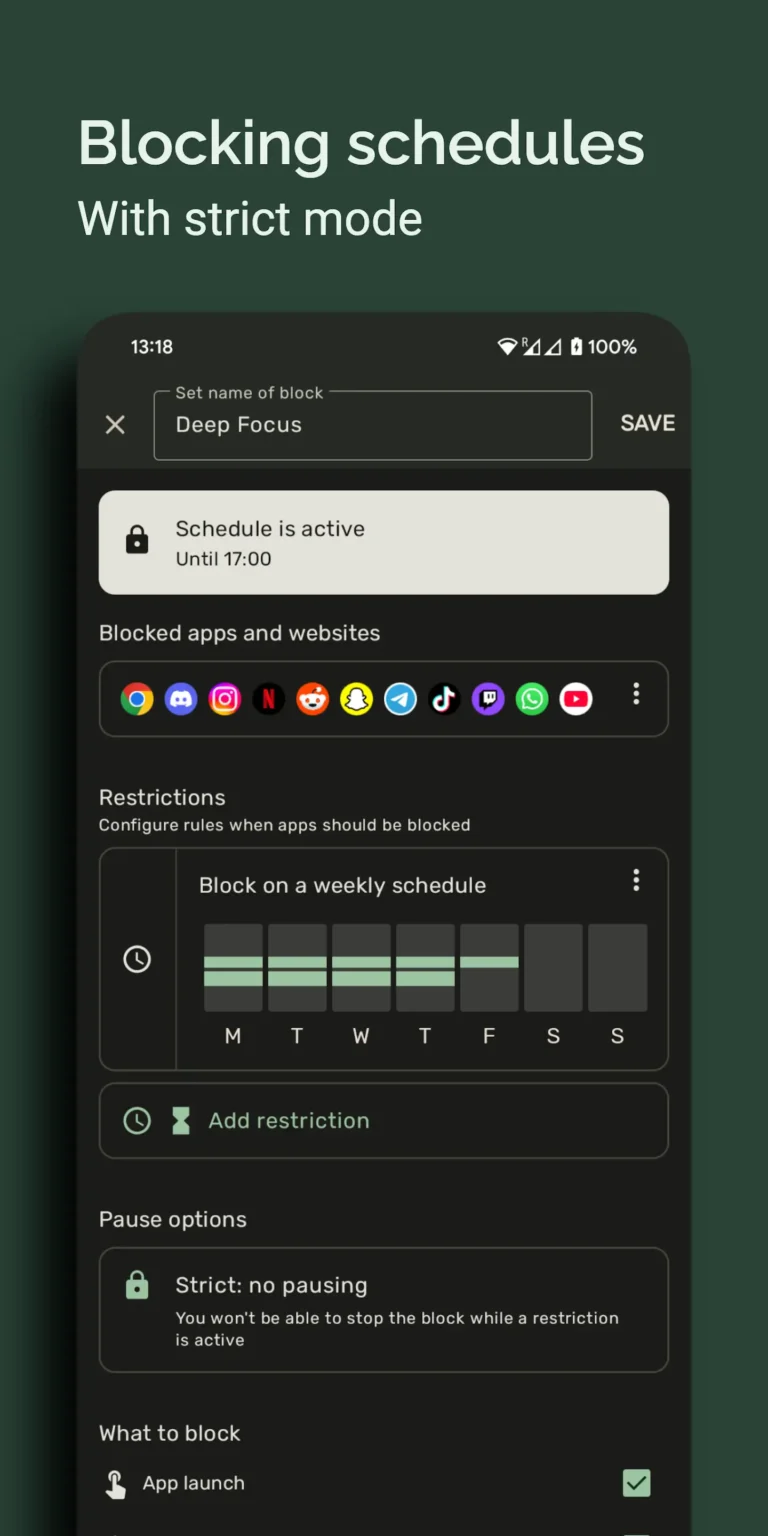Tap the Snapchat icon in blocked apps

coord(356,699)
